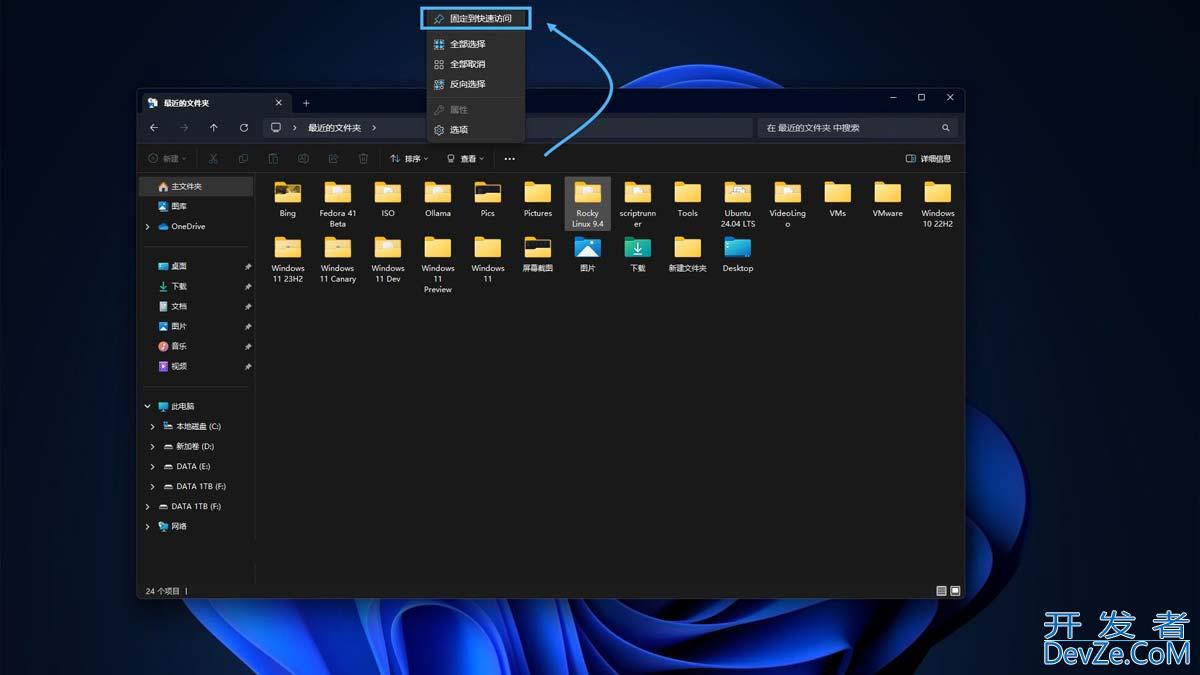This screenshot has width=1200, height=675.
Task: Select the 屏幕截图 folder
Action: [x=538, y=254]
